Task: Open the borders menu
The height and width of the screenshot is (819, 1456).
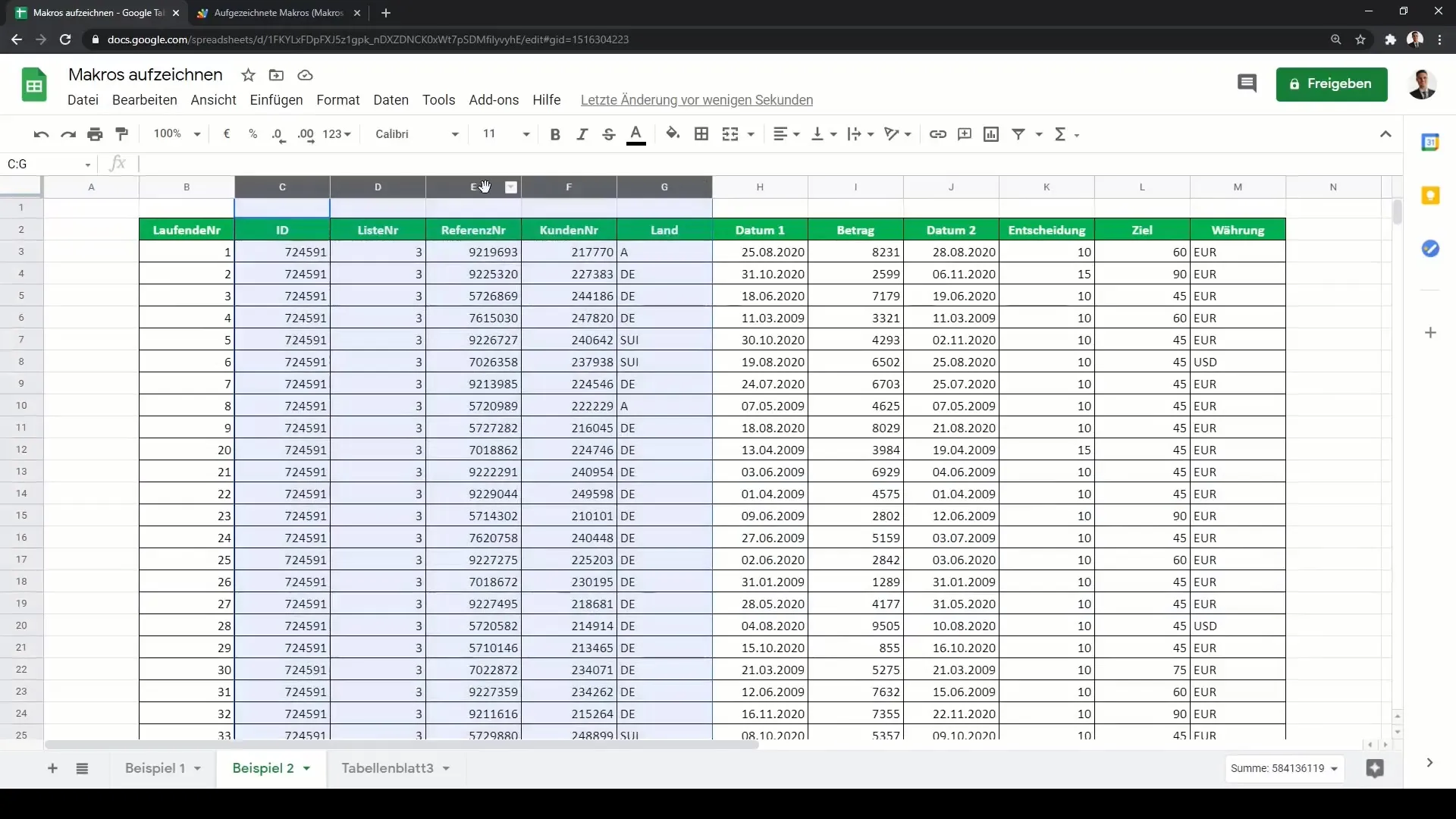Action: (701, 134)
